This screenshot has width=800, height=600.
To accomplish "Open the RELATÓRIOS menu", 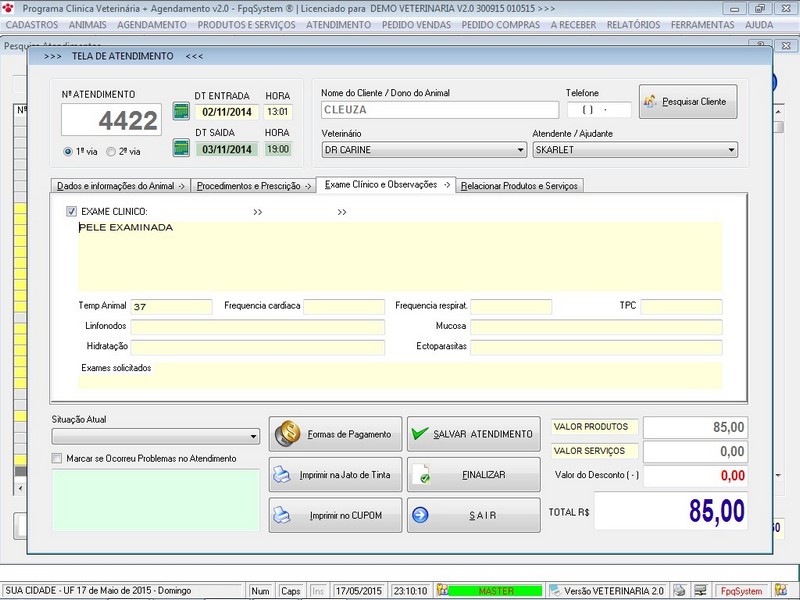I will click(632, 24).
